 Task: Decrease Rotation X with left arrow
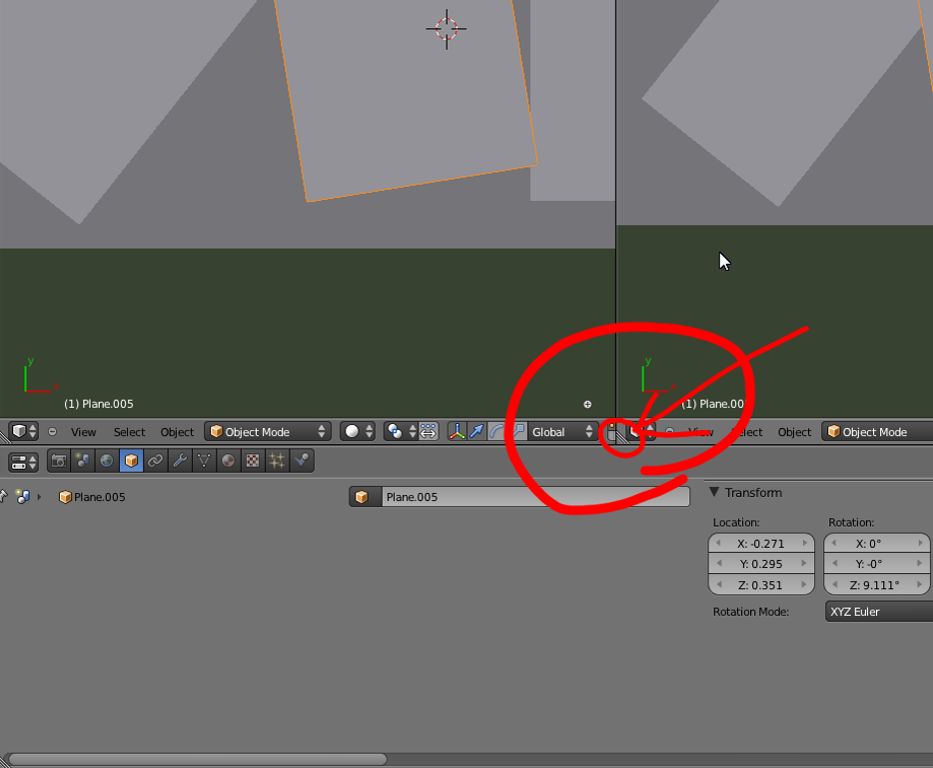click(834, 543)
